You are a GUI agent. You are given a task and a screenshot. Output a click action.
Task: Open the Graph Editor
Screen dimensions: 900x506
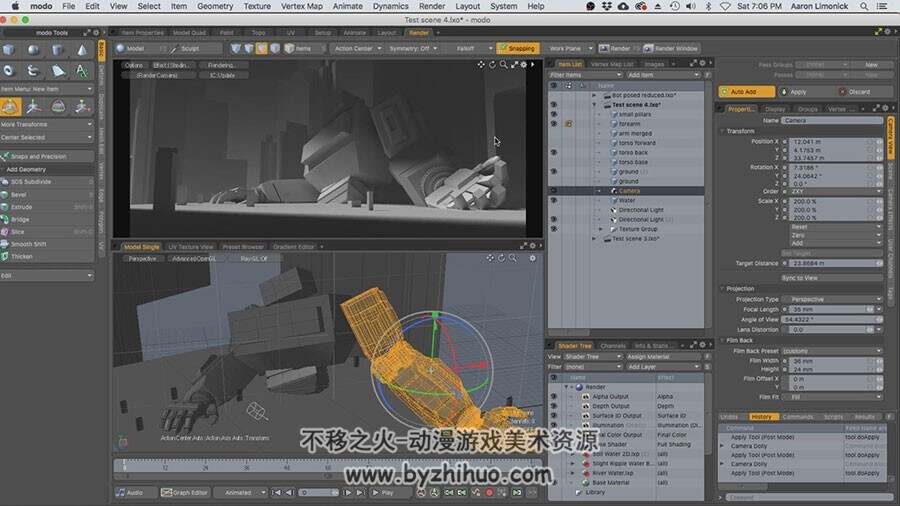184,492
